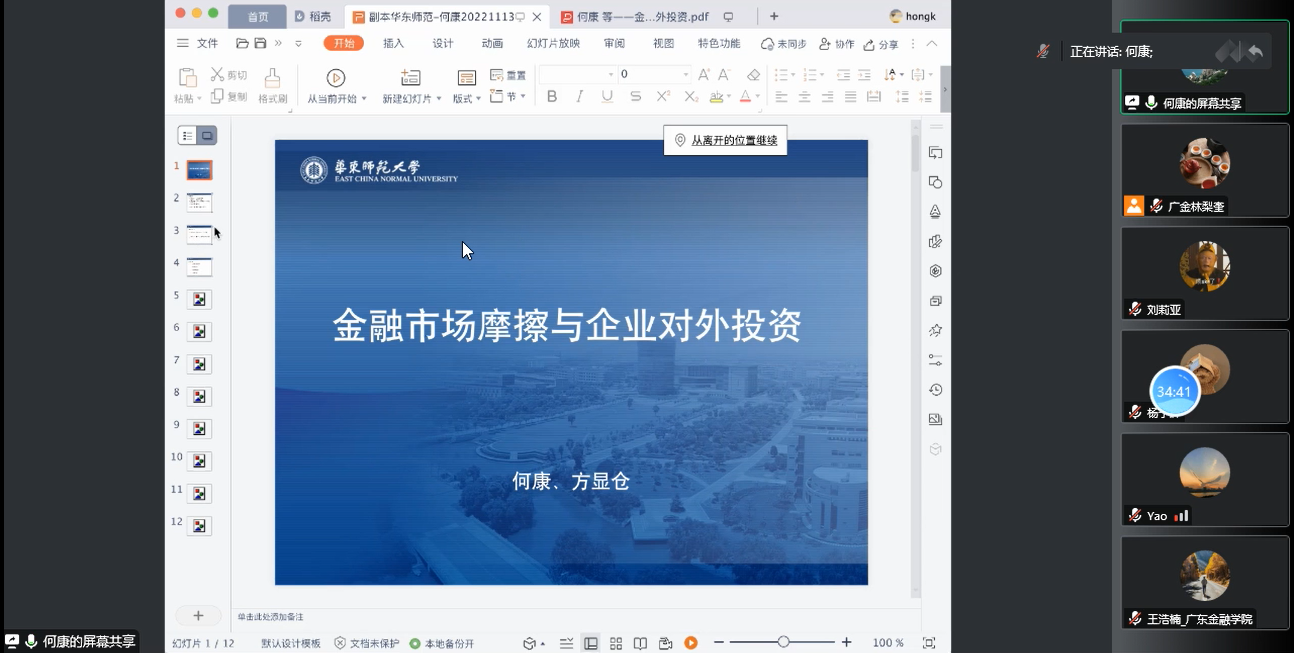Toggle italic text formatting

click(x=579, y=97)
